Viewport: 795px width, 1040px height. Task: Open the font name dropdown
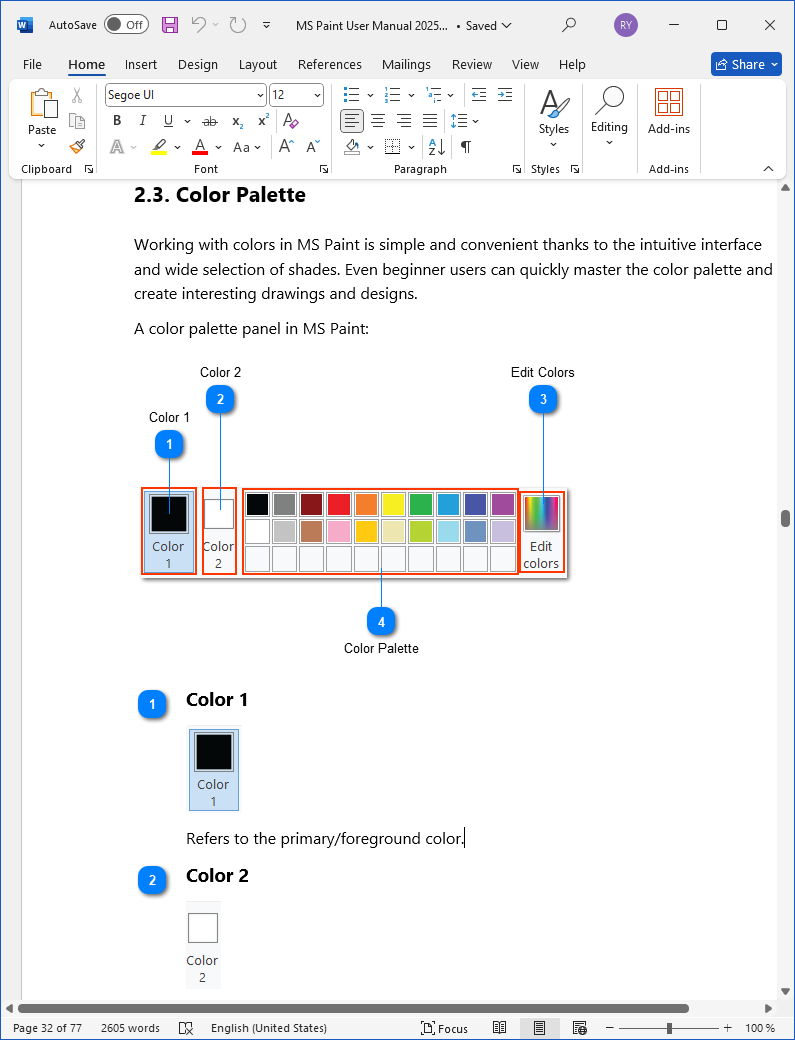(260, 95)
